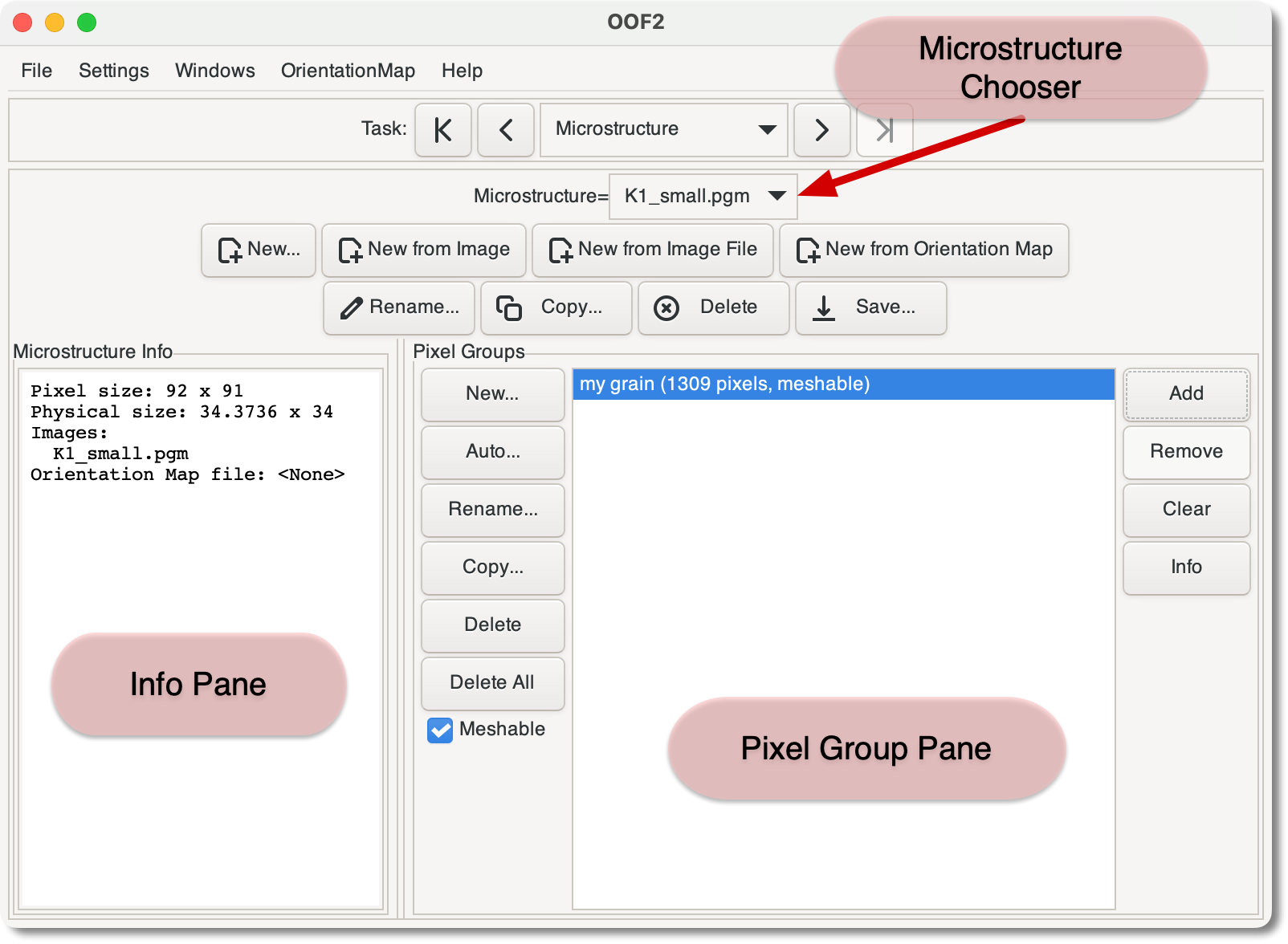Open the Windows menu
The width and height of the screenshot is (1288, 944).
[214, 71]
